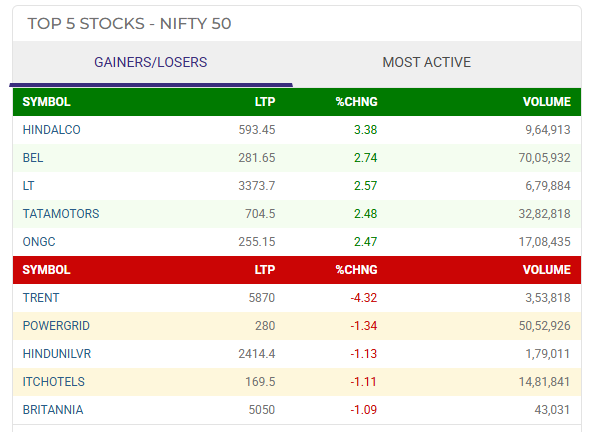Select TATAMOTORS' change value 2.48
The image size is (589, 432).
365,214
